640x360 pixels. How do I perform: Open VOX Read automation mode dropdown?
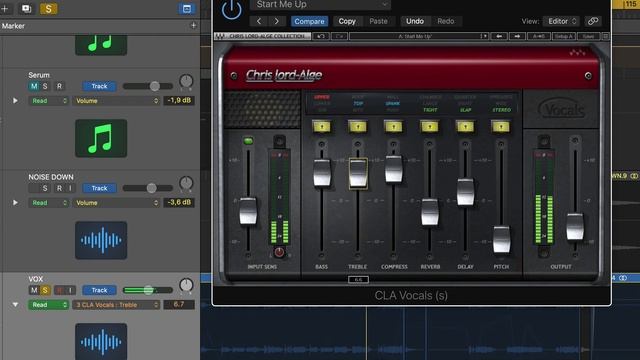tap(48, 305)
